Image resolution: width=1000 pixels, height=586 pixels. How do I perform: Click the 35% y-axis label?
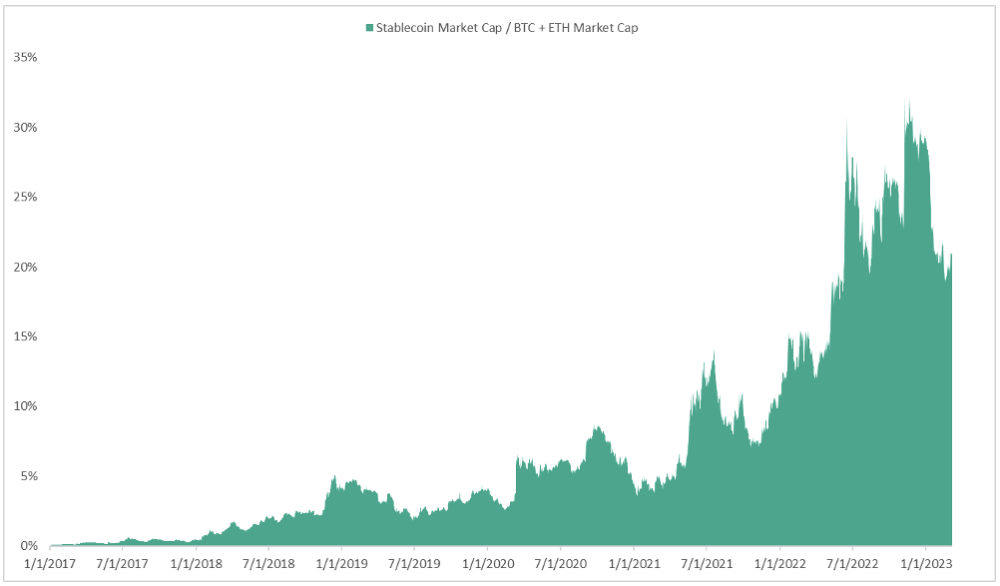pos(25,57)
